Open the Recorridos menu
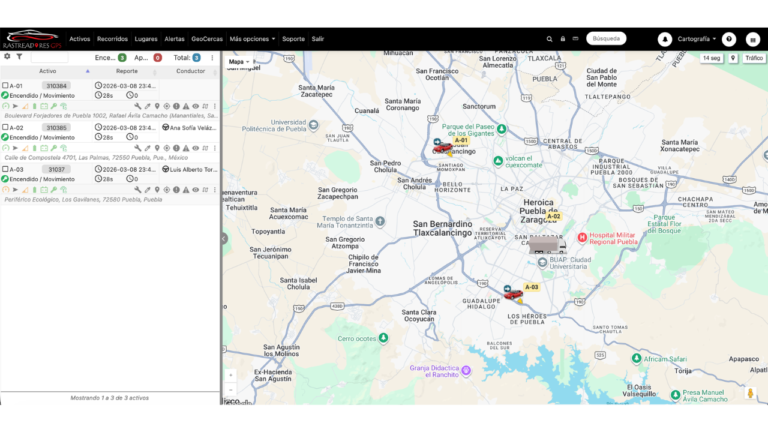This screenshot has height=432, width=768. tap(112, 39)
